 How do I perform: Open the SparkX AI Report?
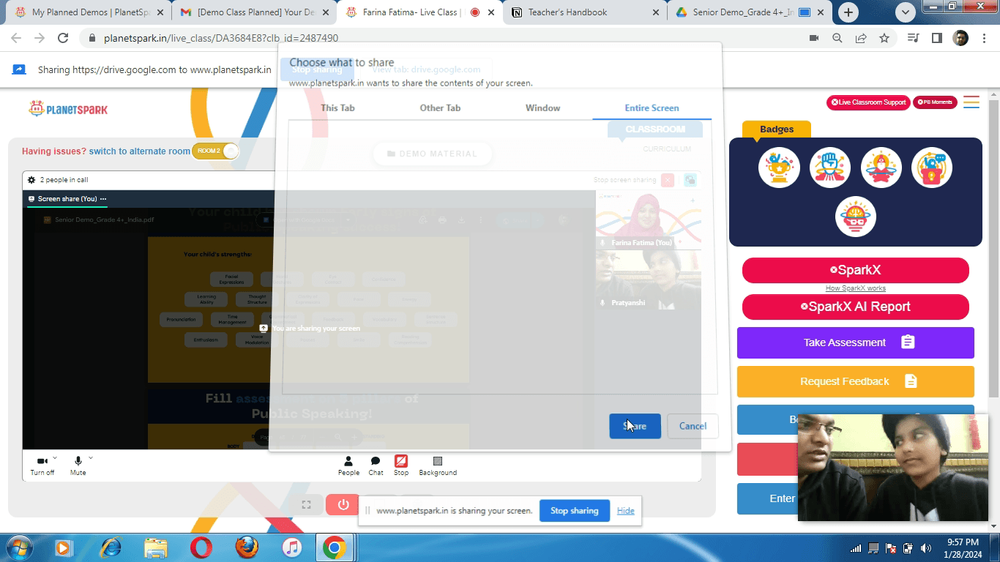coord(855,306)
